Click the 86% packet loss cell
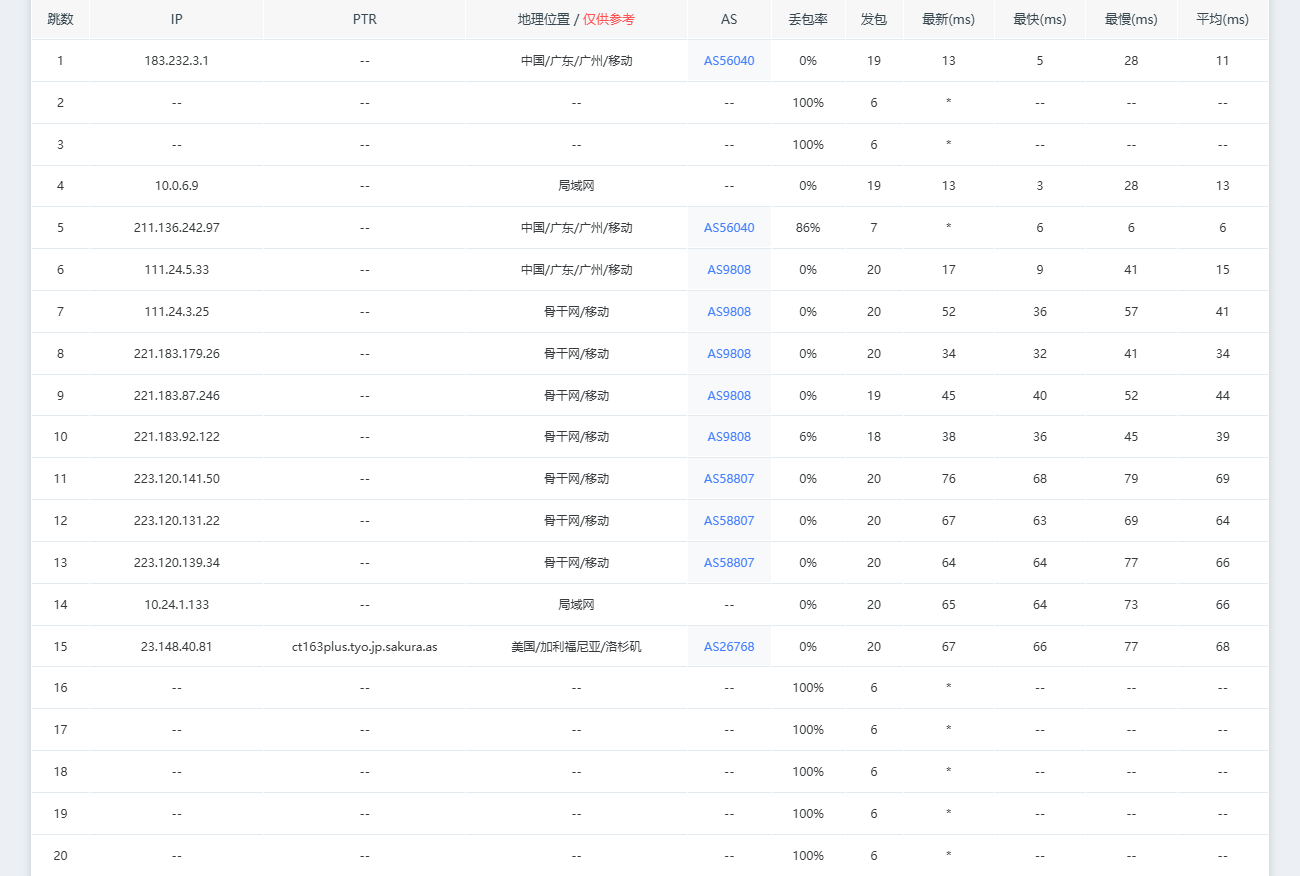The width and height of the screenshot is (1300, 876). (808, 228)
